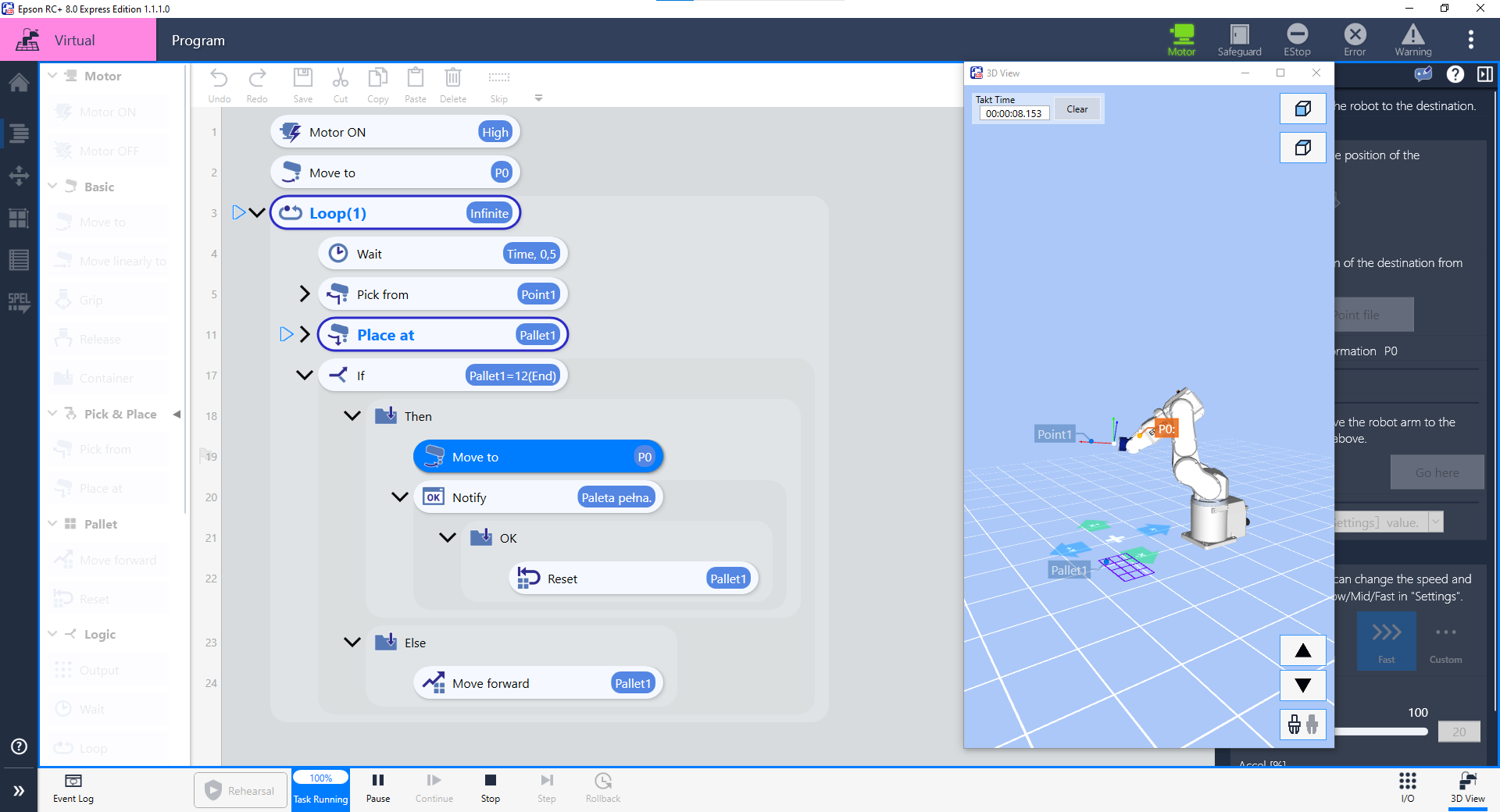Select the Motor ON program block
The width and height of the screenshot is (1500, 812).
(x=395, y=132)
